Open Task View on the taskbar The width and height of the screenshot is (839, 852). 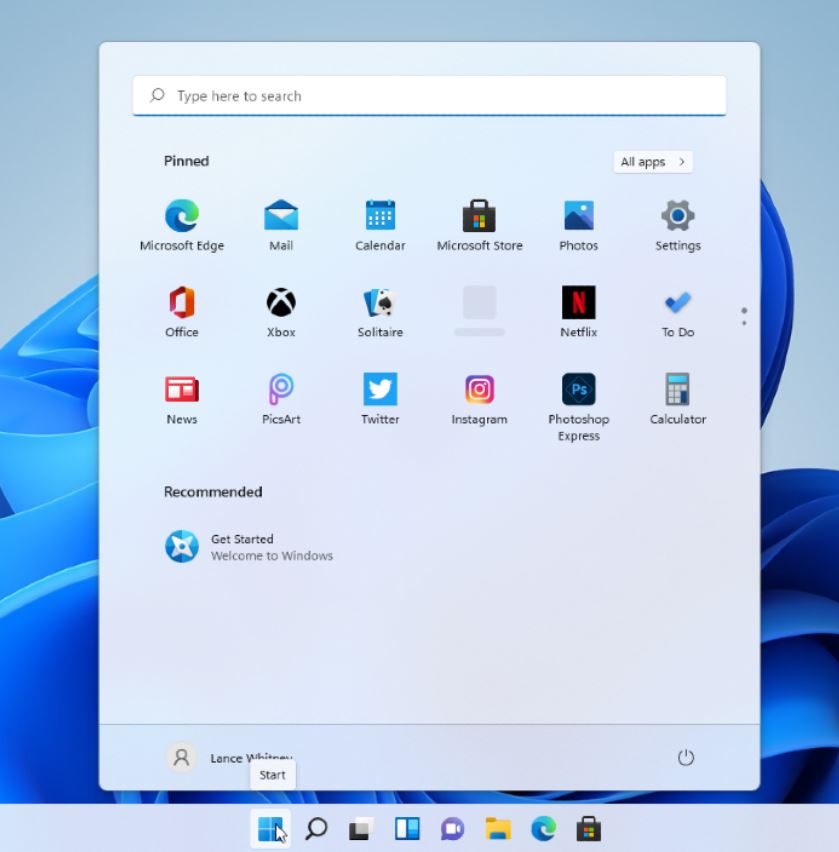click(x=361, y=829)
